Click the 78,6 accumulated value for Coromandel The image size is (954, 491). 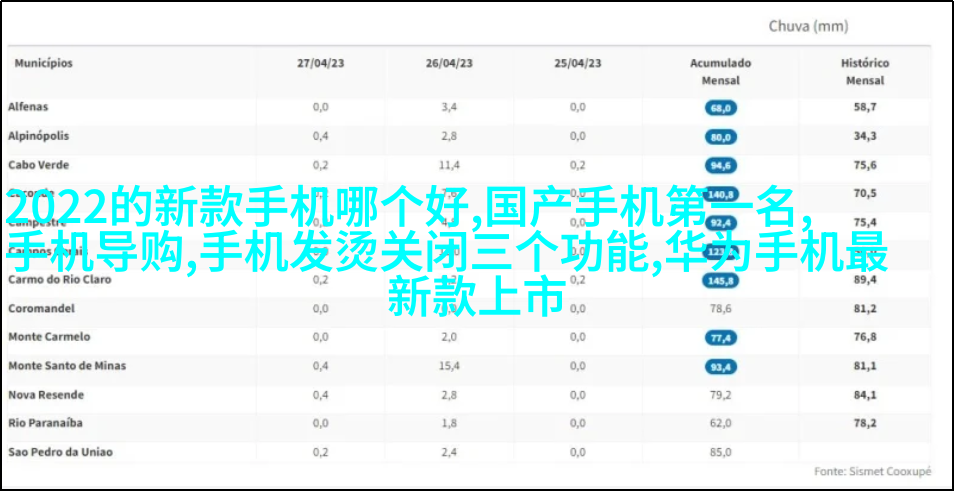[721, 309]
